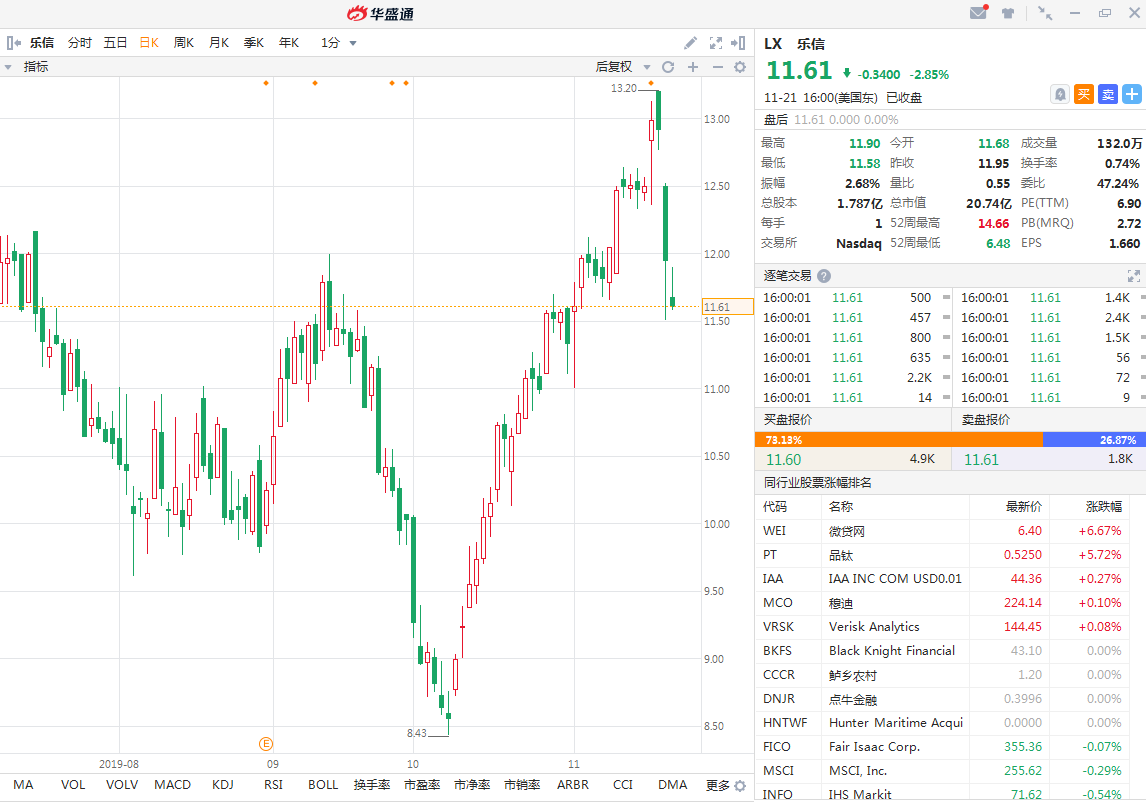Select the 月K chart tab
1146x802 pixels.
click(x=219, y=43)
